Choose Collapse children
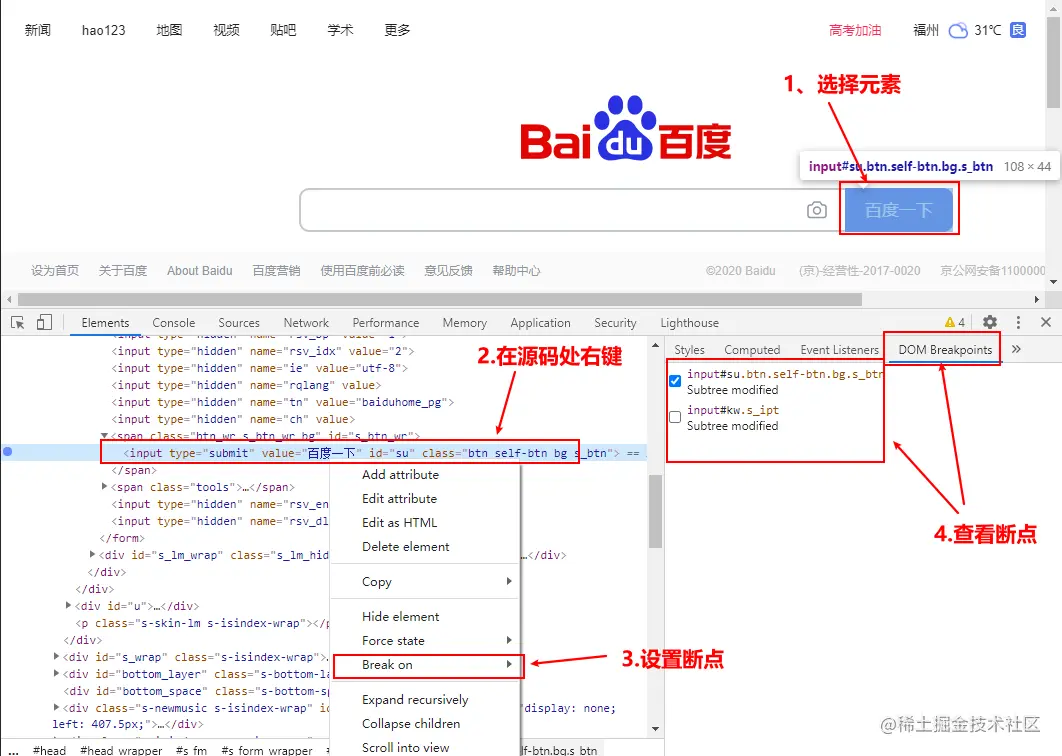 coord(411,723)
